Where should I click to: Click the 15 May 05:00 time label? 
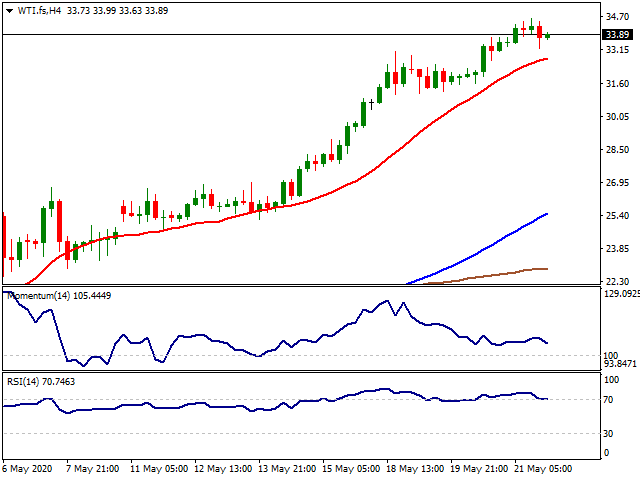tap(351, 469)
